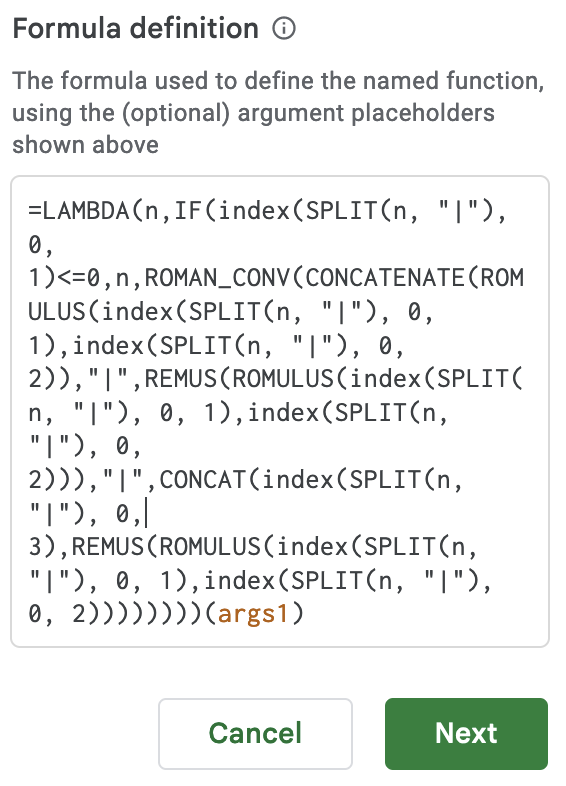This screenshot has height=786, width=566.
Task: Proceed with the green Next button
Action: point(466,733)
